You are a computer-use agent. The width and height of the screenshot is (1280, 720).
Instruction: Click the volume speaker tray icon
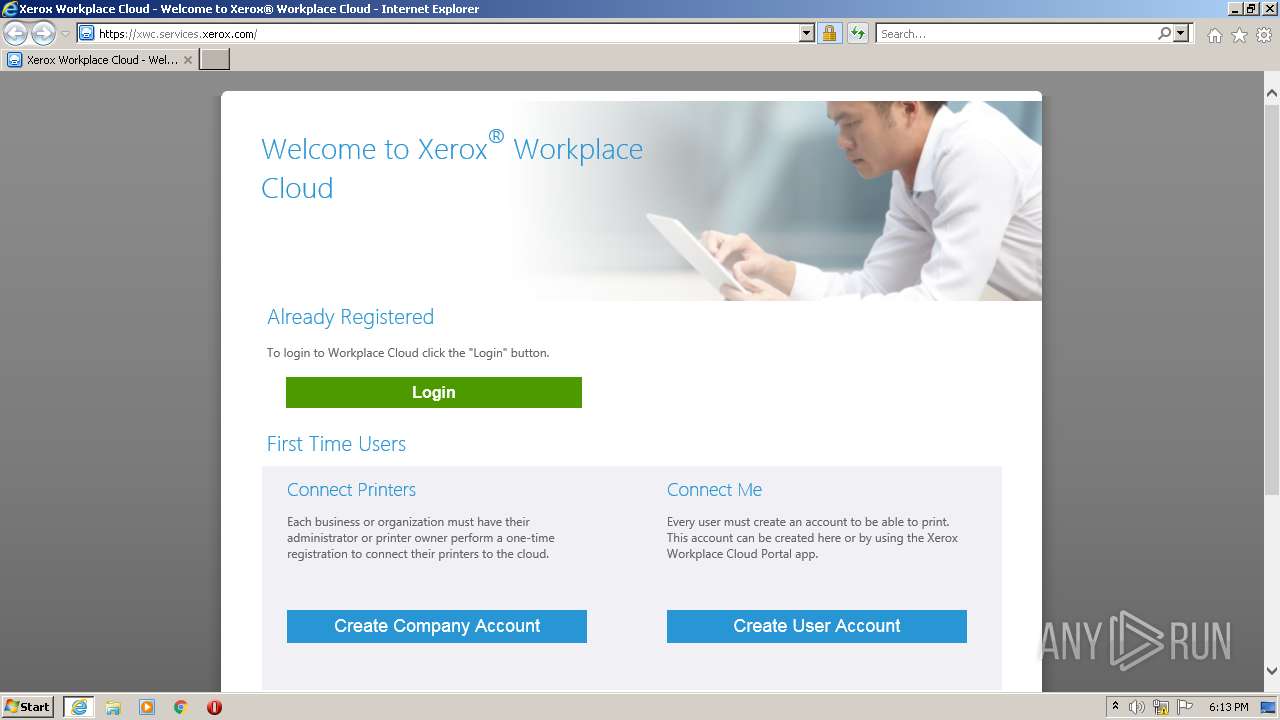1137,707
